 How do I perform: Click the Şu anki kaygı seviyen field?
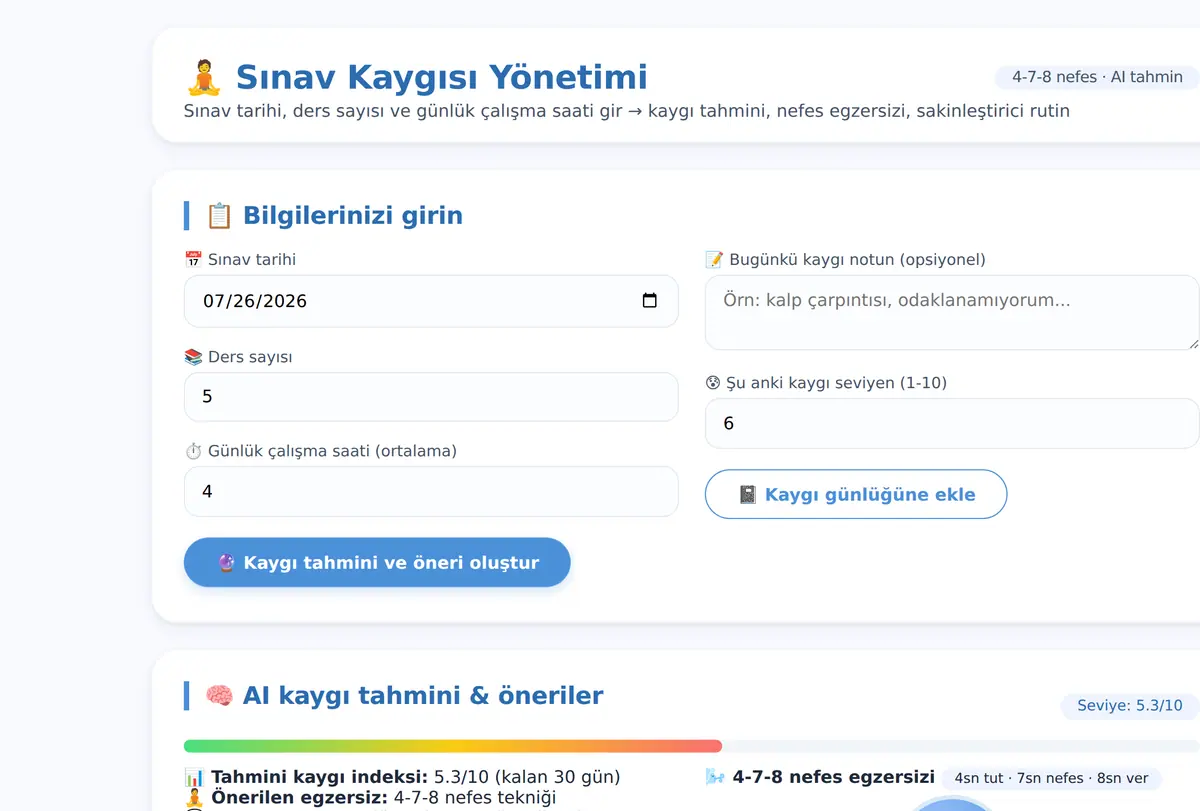click(952, 423)
